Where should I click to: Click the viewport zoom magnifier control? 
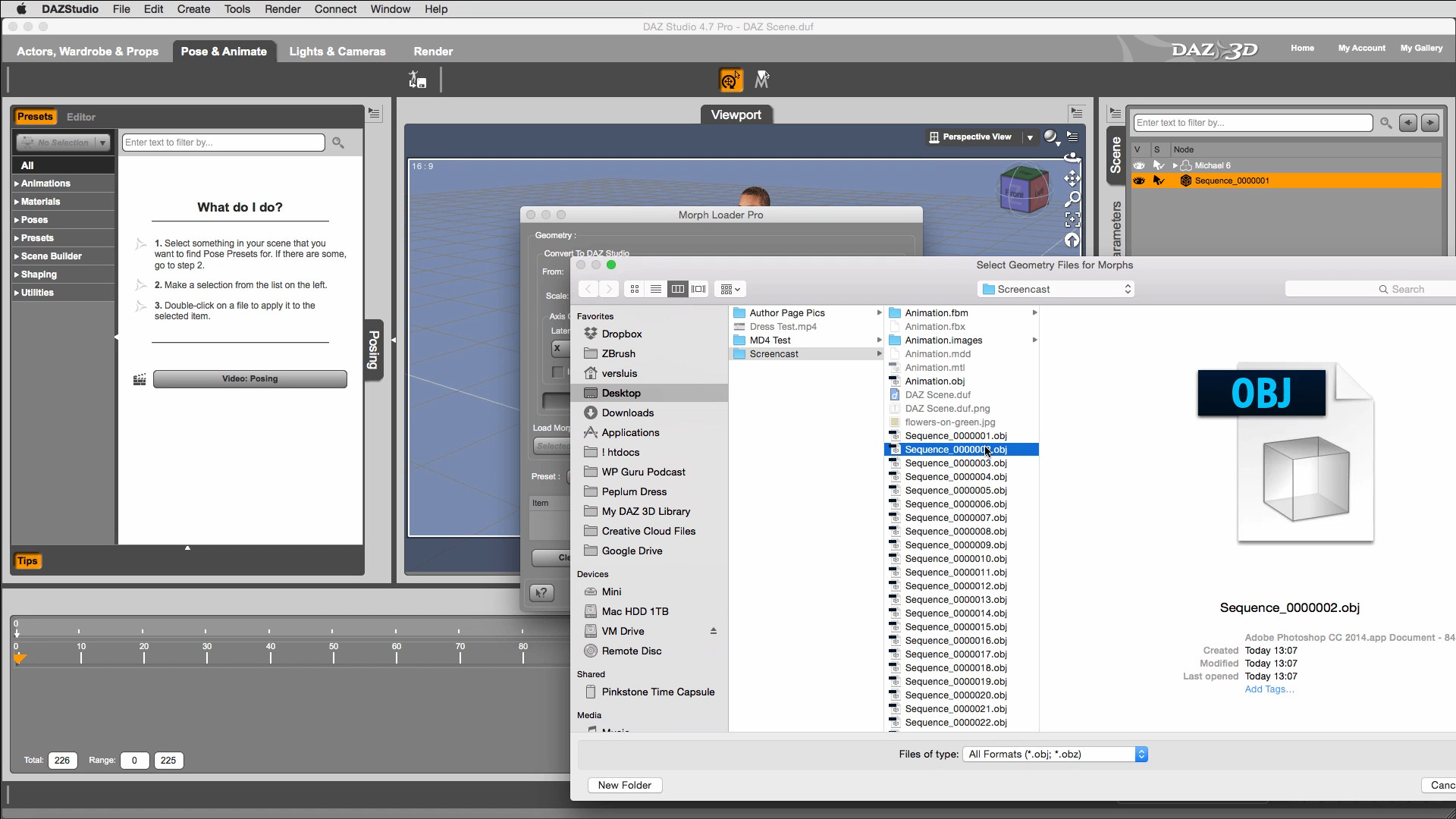(1072, 199)
